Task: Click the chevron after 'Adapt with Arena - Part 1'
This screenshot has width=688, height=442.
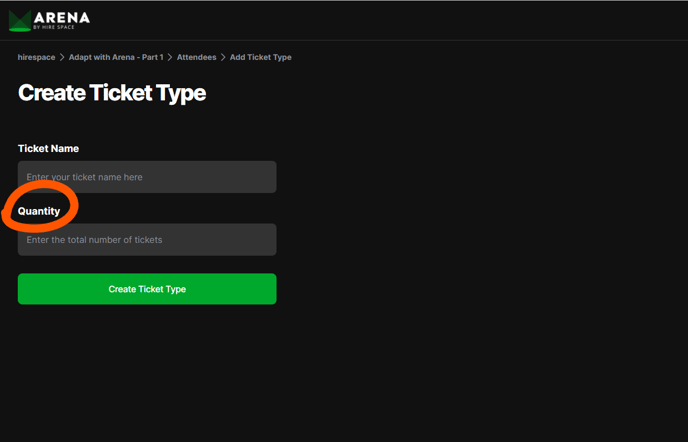Action: click(x=170, y=57)
